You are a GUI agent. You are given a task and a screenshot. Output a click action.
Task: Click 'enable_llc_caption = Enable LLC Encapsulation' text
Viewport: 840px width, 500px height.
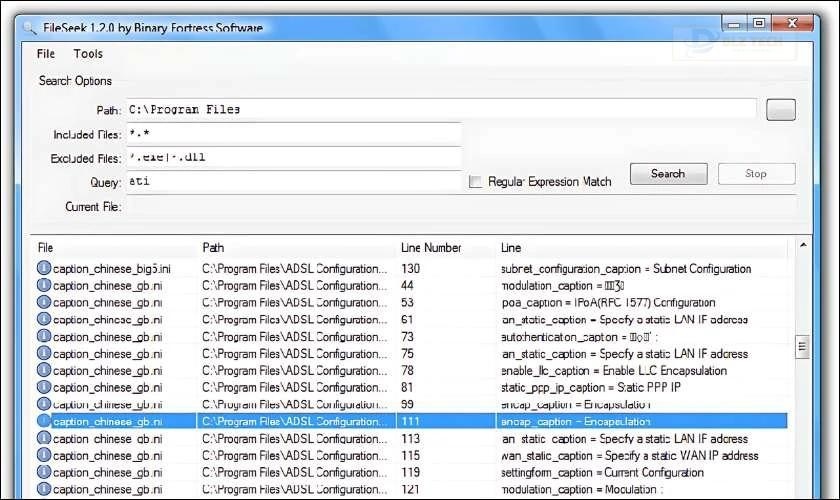614,371
